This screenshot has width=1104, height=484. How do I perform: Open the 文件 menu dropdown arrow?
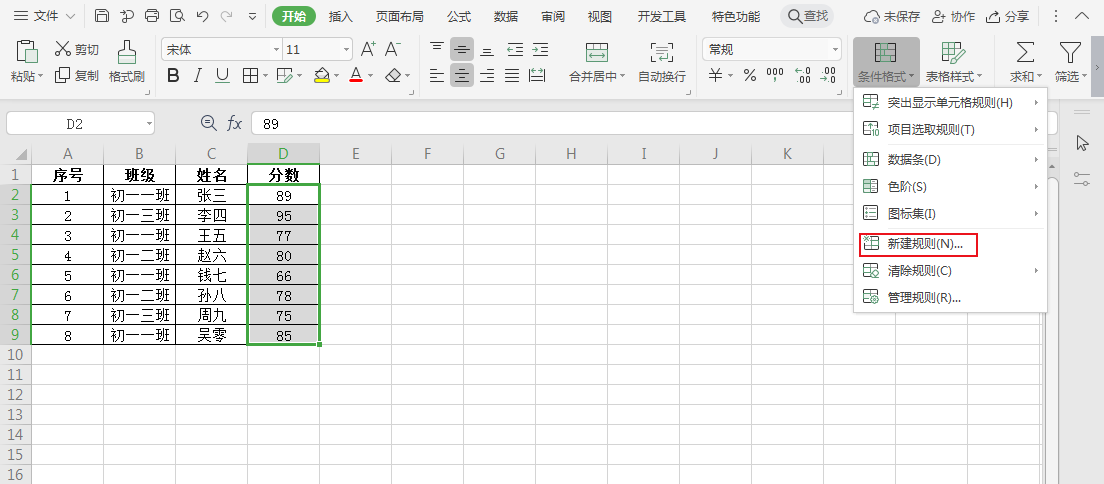pyautogui.click(x=70, y=16)
